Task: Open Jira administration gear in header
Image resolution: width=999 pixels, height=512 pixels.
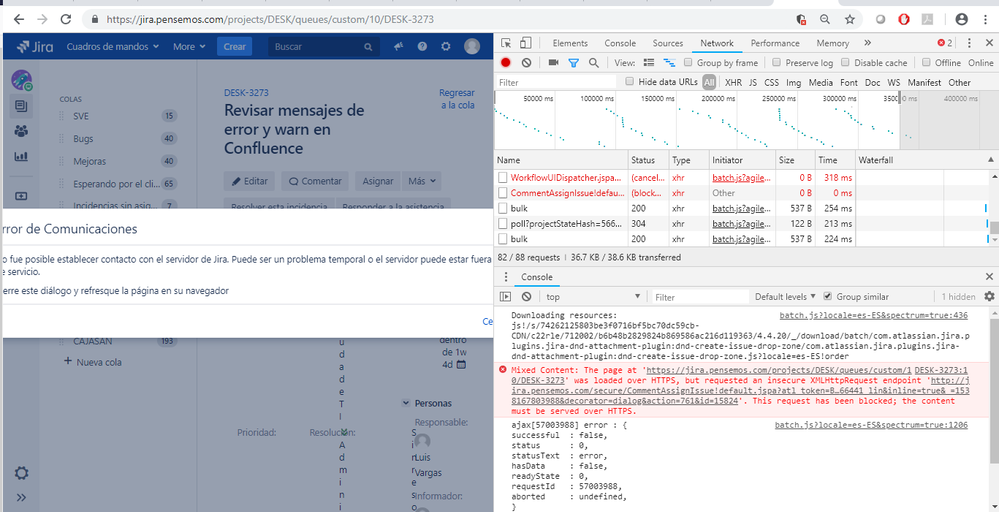Action: click(x=446, y=46)
